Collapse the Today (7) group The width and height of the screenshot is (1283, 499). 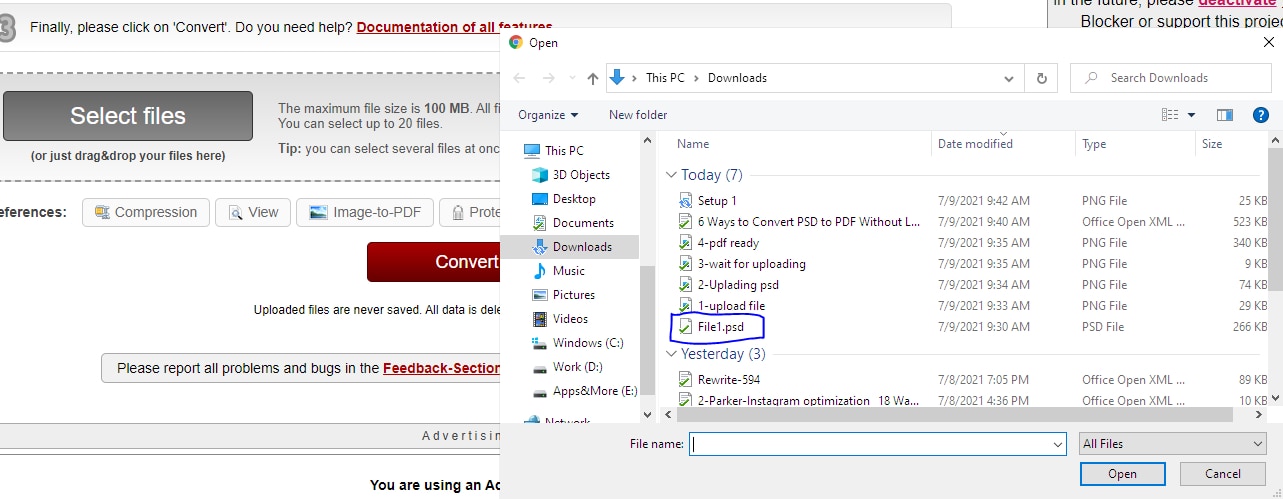pyautogui.click(x=671, y=175)
